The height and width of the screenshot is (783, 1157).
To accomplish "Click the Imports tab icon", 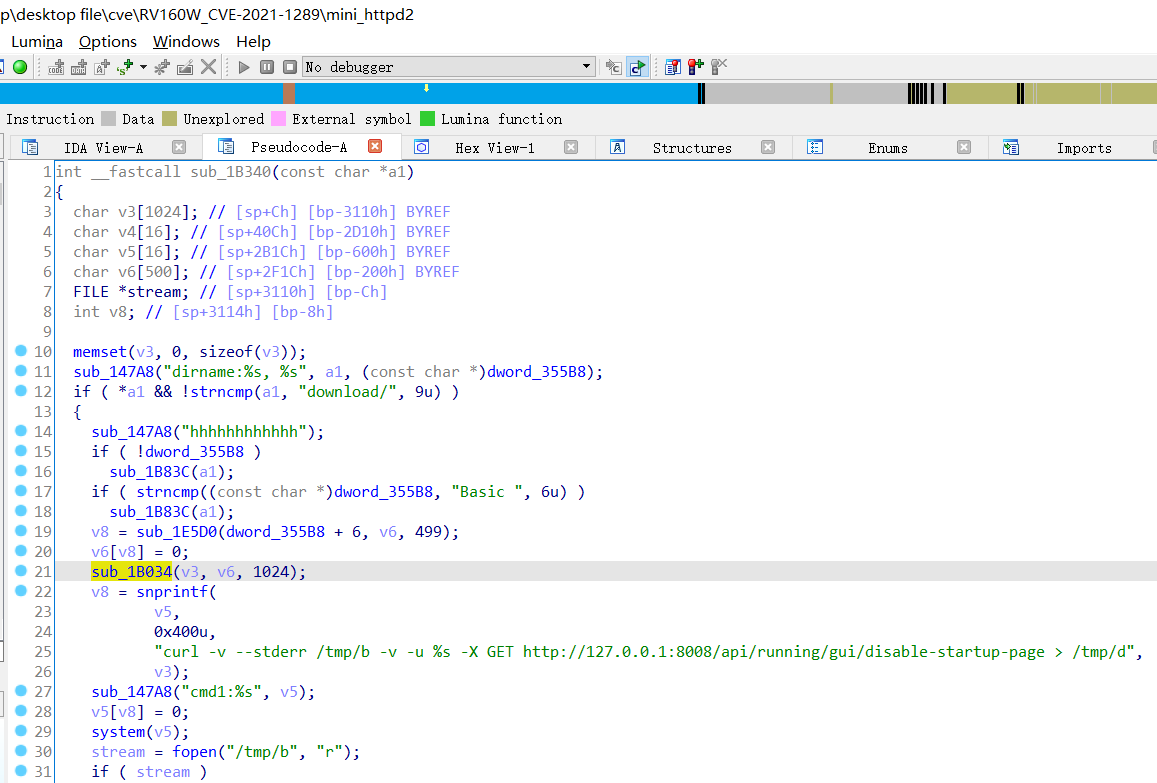I will (x=1011, y=147).
